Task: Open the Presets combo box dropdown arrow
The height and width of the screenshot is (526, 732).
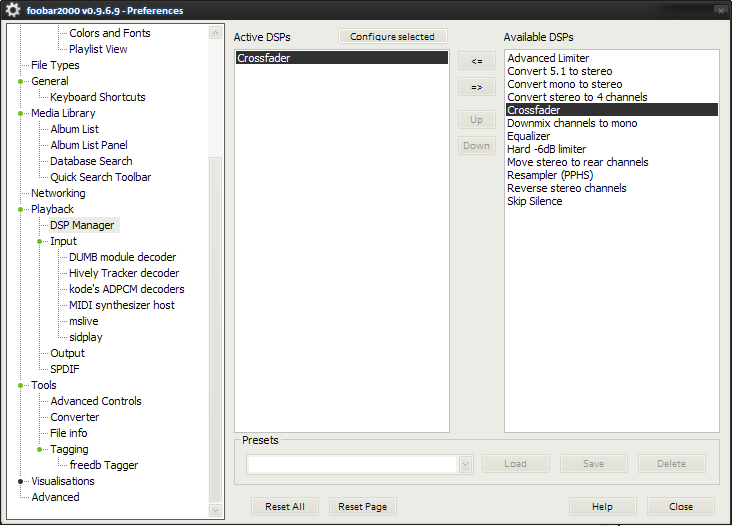Action: point(465,464)
